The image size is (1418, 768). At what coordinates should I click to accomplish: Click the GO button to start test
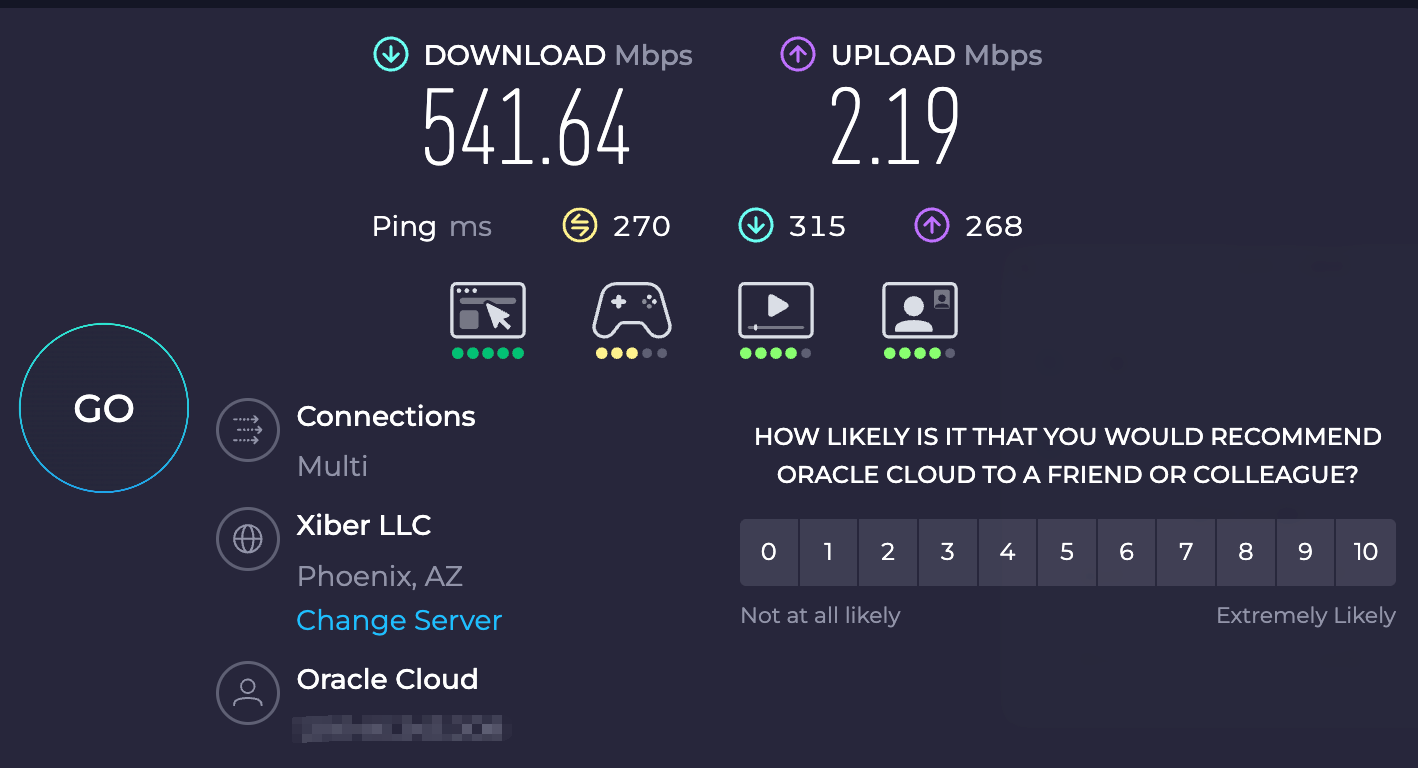(104, 408)
